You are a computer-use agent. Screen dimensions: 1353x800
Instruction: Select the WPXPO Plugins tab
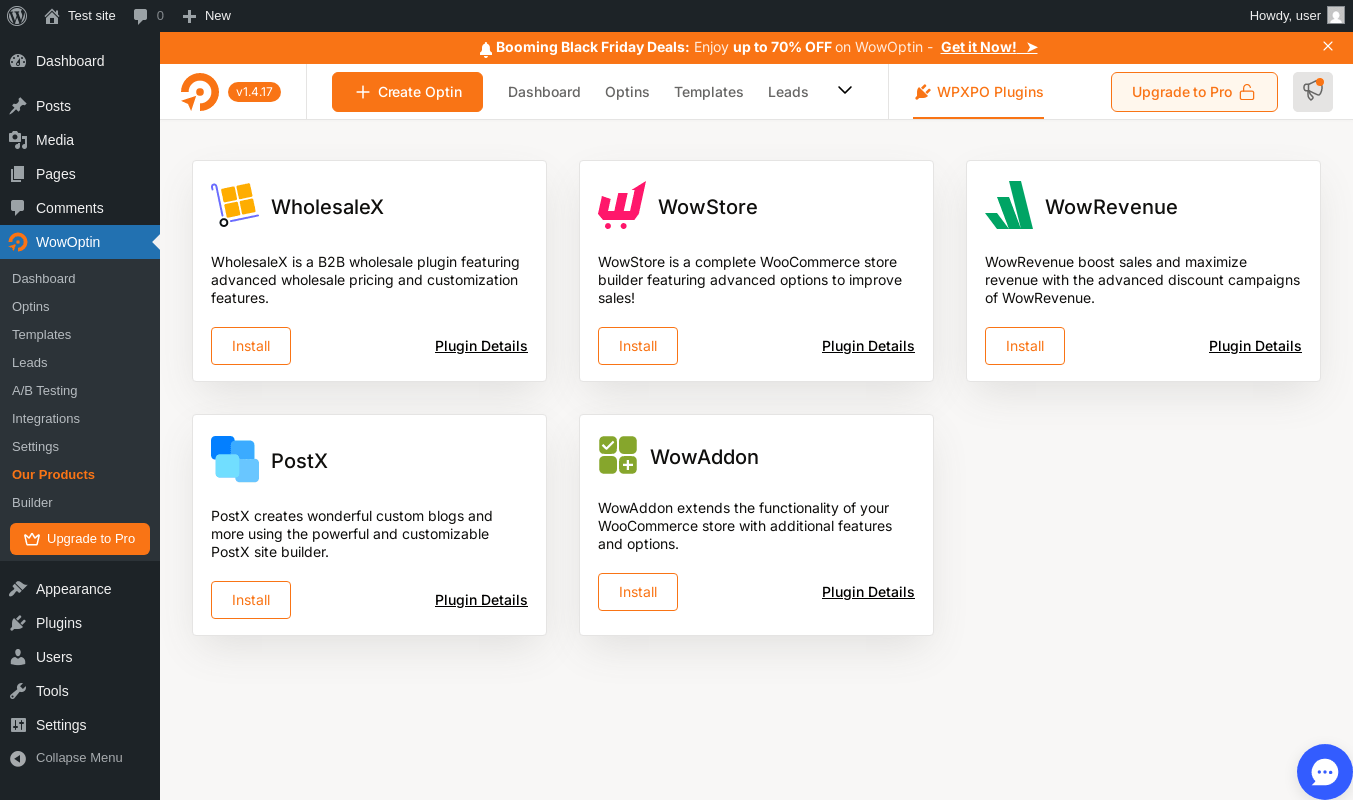tap(978, 92)
